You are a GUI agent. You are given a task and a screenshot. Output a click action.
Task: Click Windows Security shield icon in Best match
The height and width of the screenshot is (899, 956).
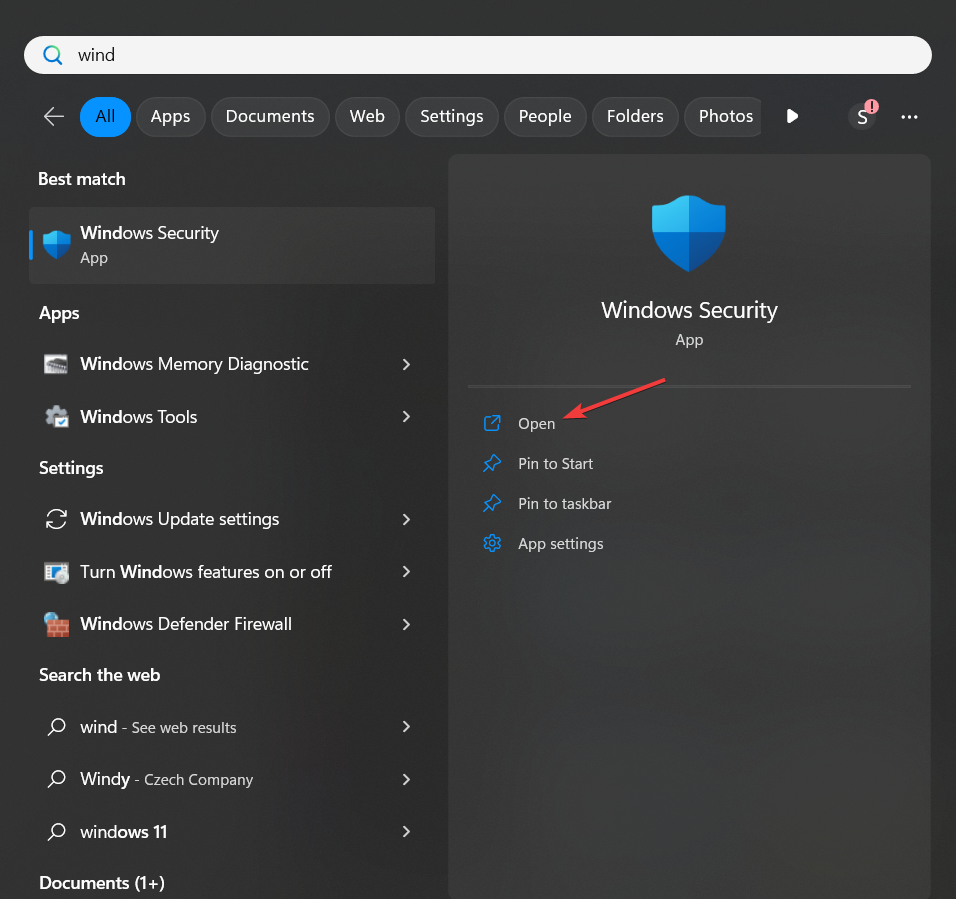57,244
